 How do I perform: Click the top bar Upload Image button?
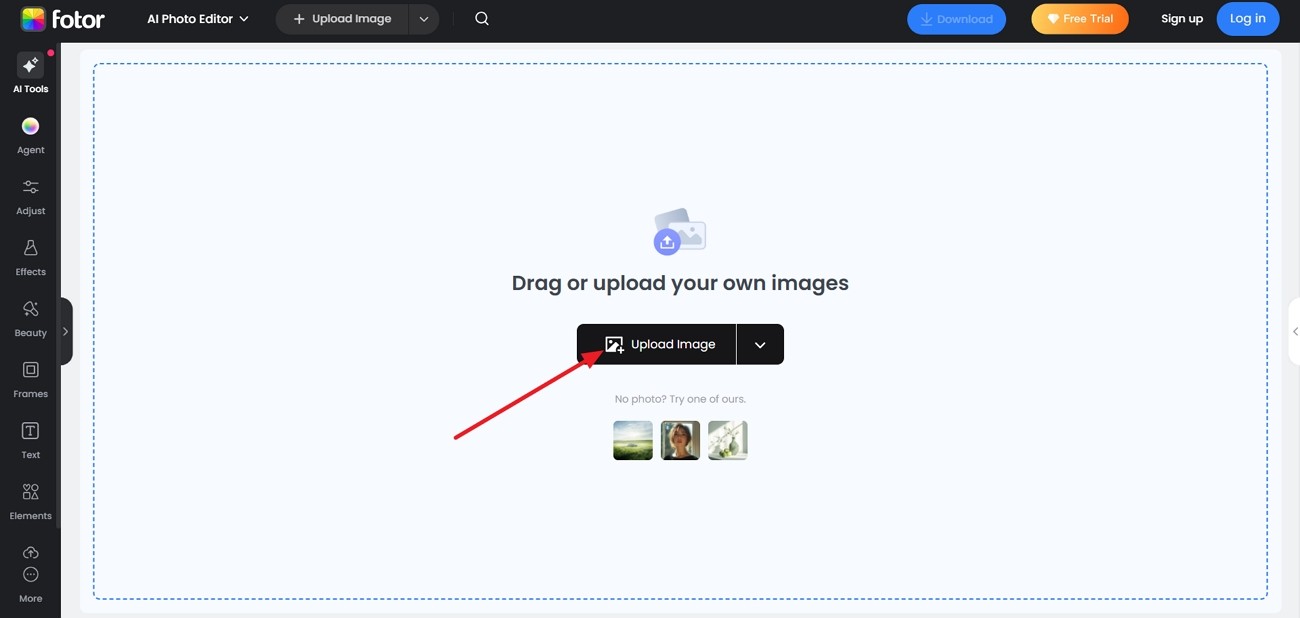[x=342, y=19]
